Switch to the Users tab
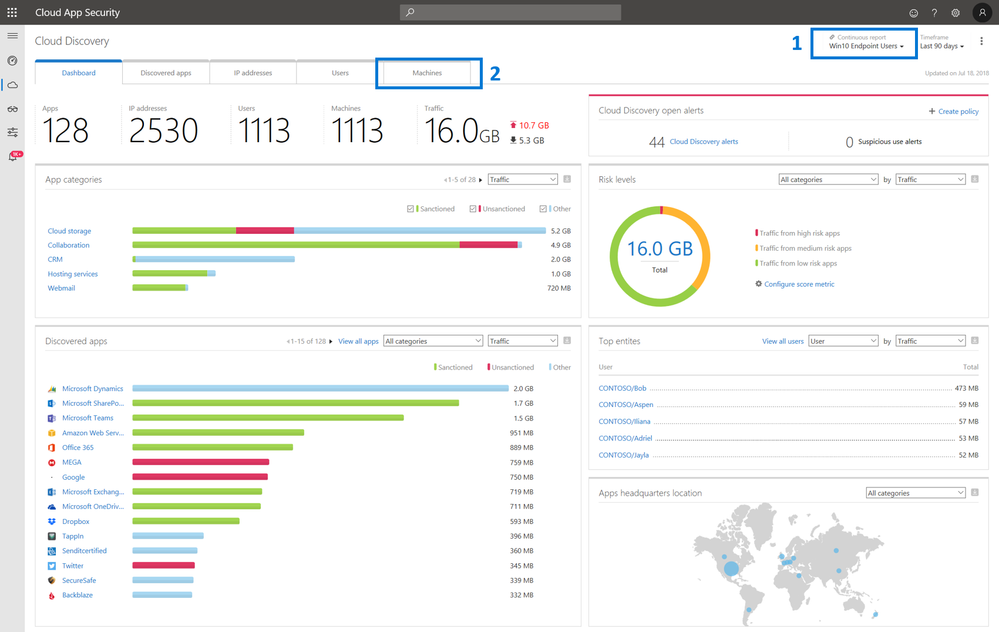This screenshot has height=632, width=999. (x=340, y=73)
